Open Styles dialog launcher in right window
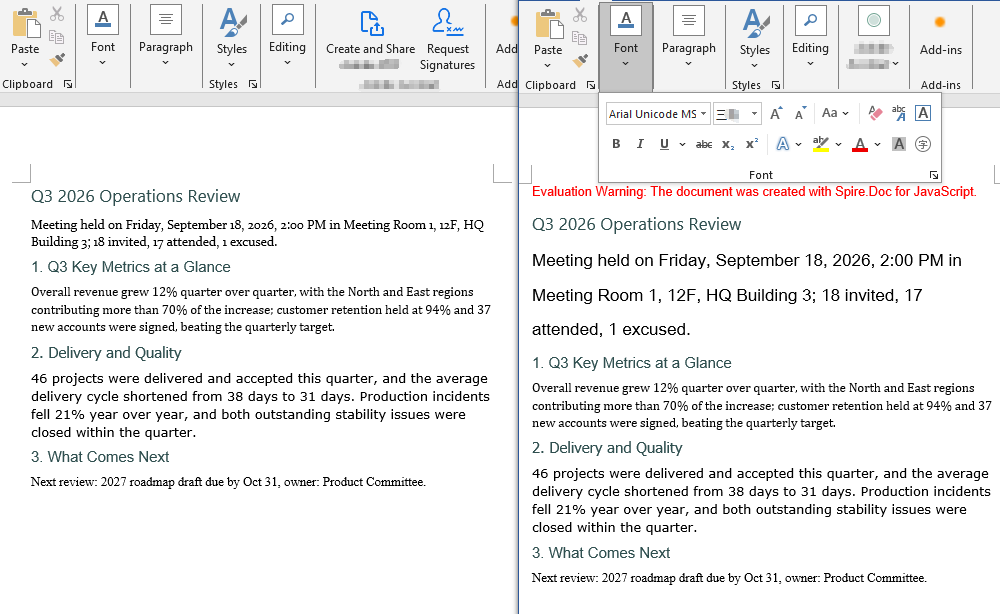Viewport: 1000px width, 614px height. point(776,85)
